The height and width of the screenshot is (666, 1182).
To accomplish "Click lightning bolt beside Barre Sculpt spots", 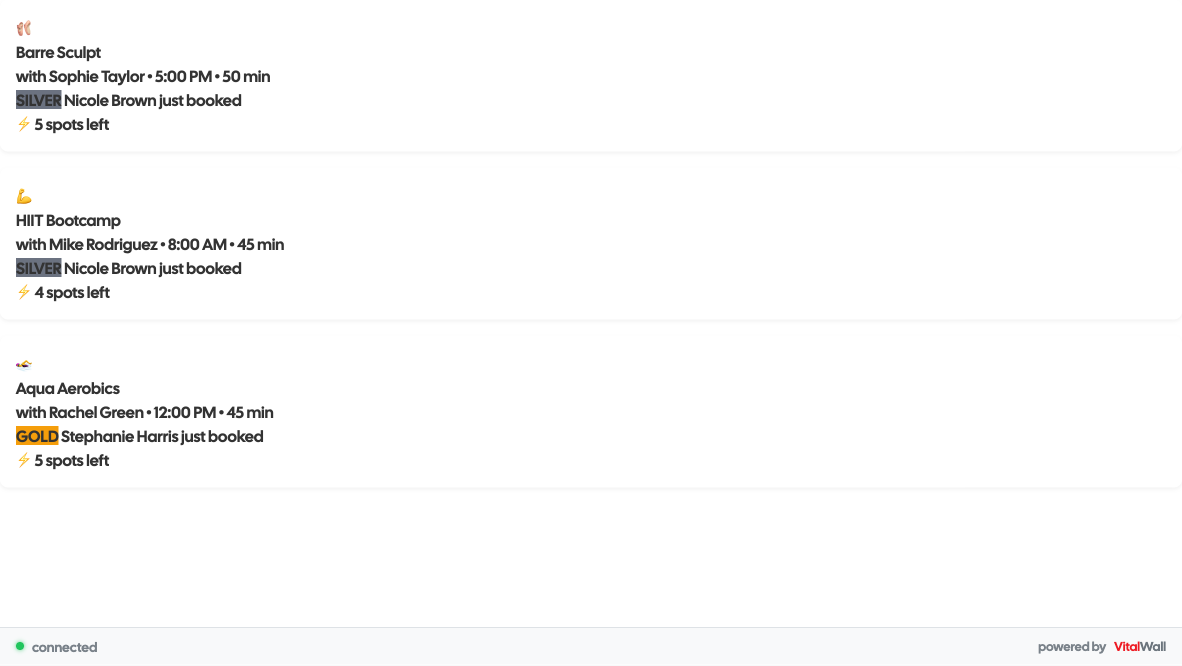I will (24, 124).
